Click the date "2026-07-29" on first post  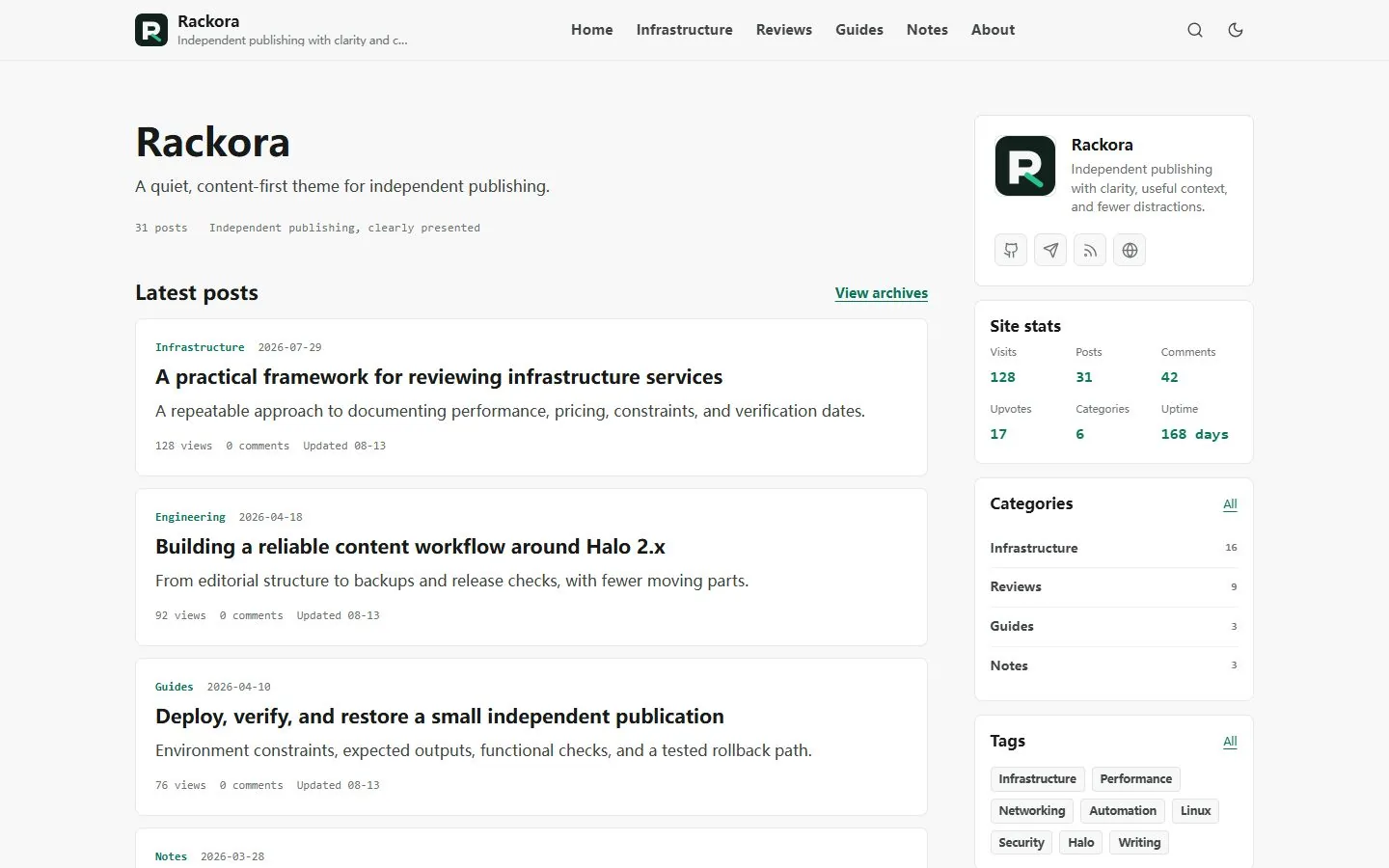click(x=289, y=347)
